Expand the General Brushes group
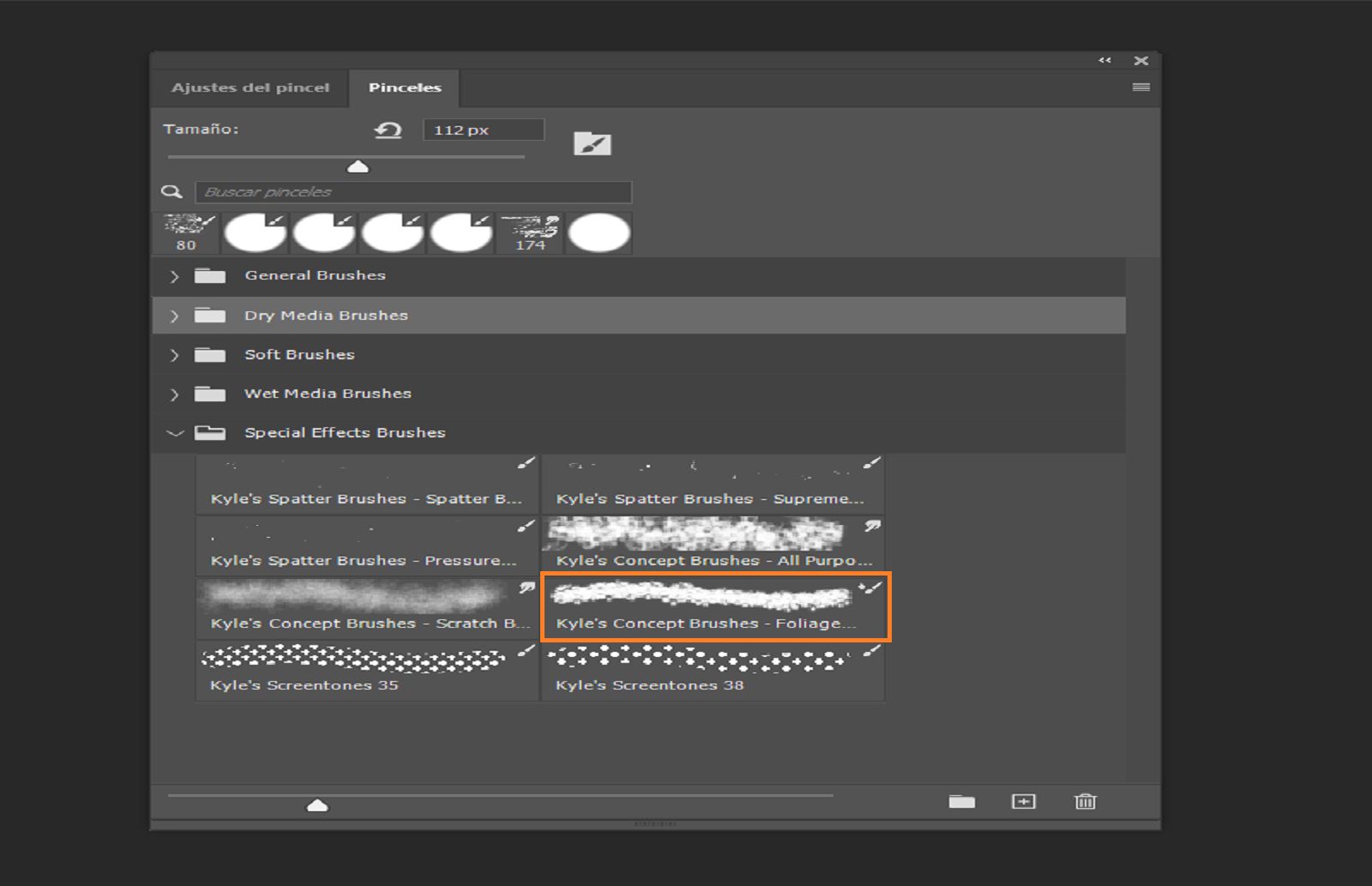The width and height of the screenshot is (1372, 886). tap(174, 276)
